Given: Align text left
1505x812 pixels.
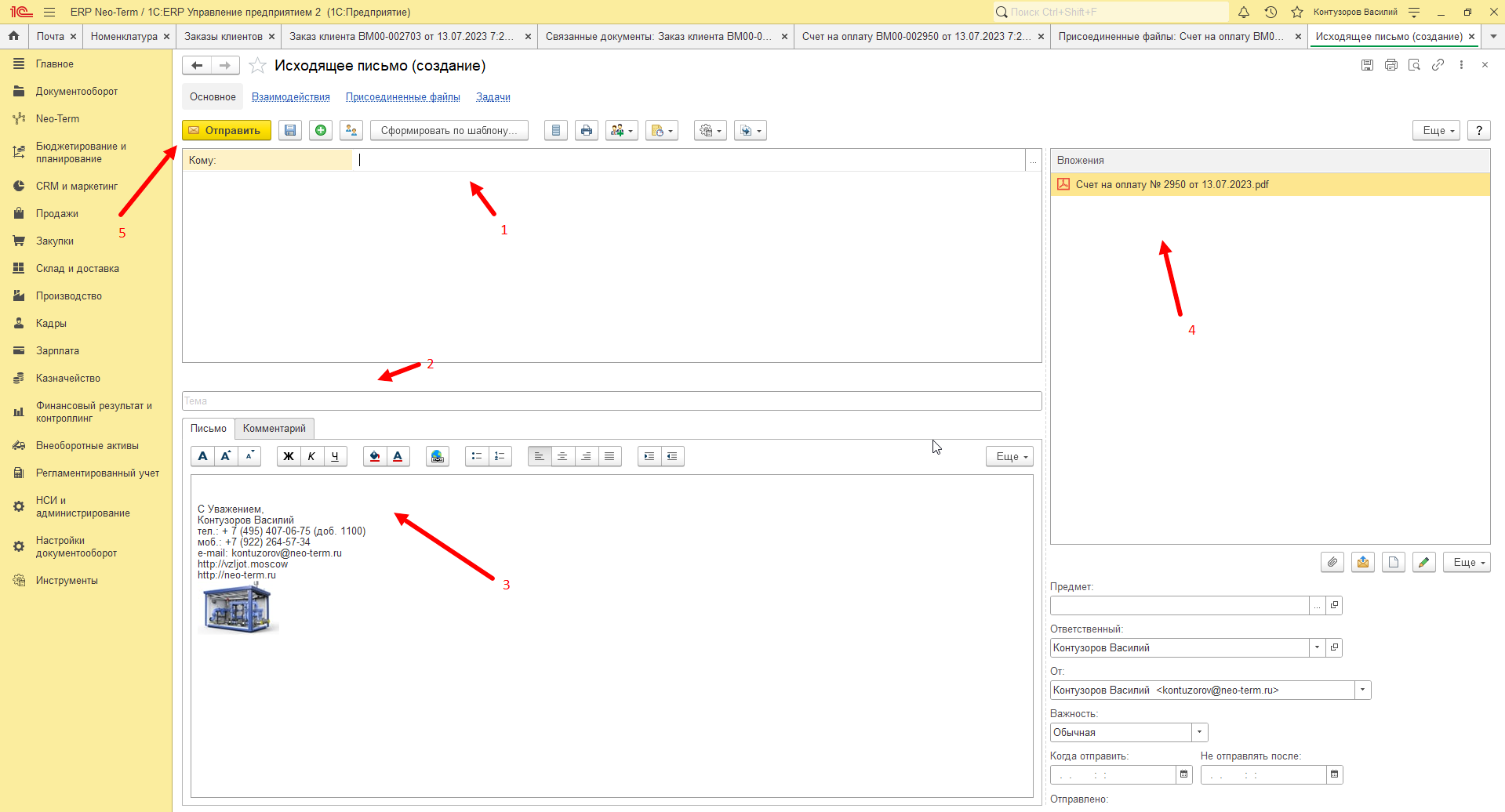Looking at the screenshot, I should pos(540,456).
